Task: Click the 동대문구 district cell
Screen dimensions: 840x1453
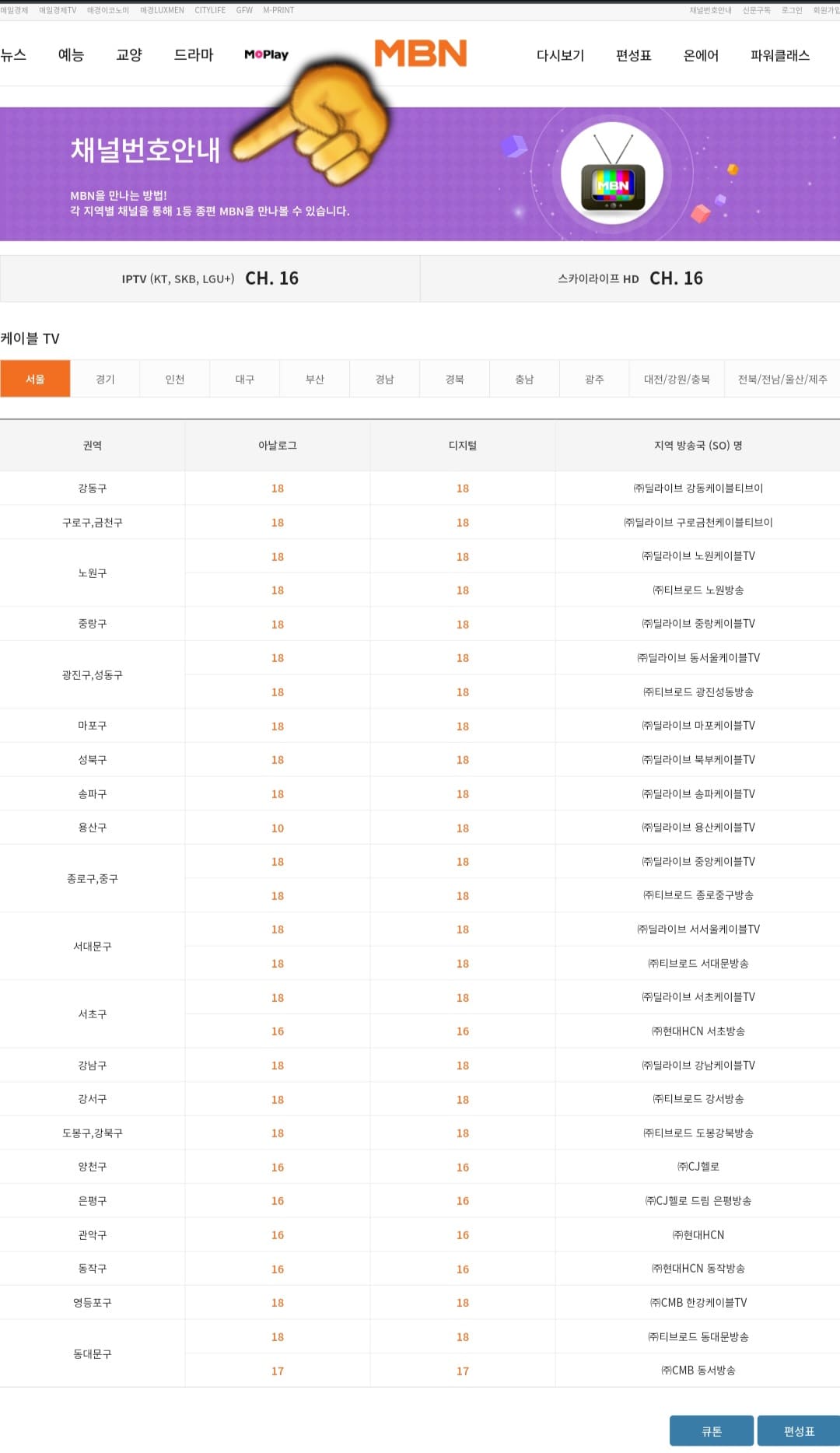Action: click(93, 1353)
